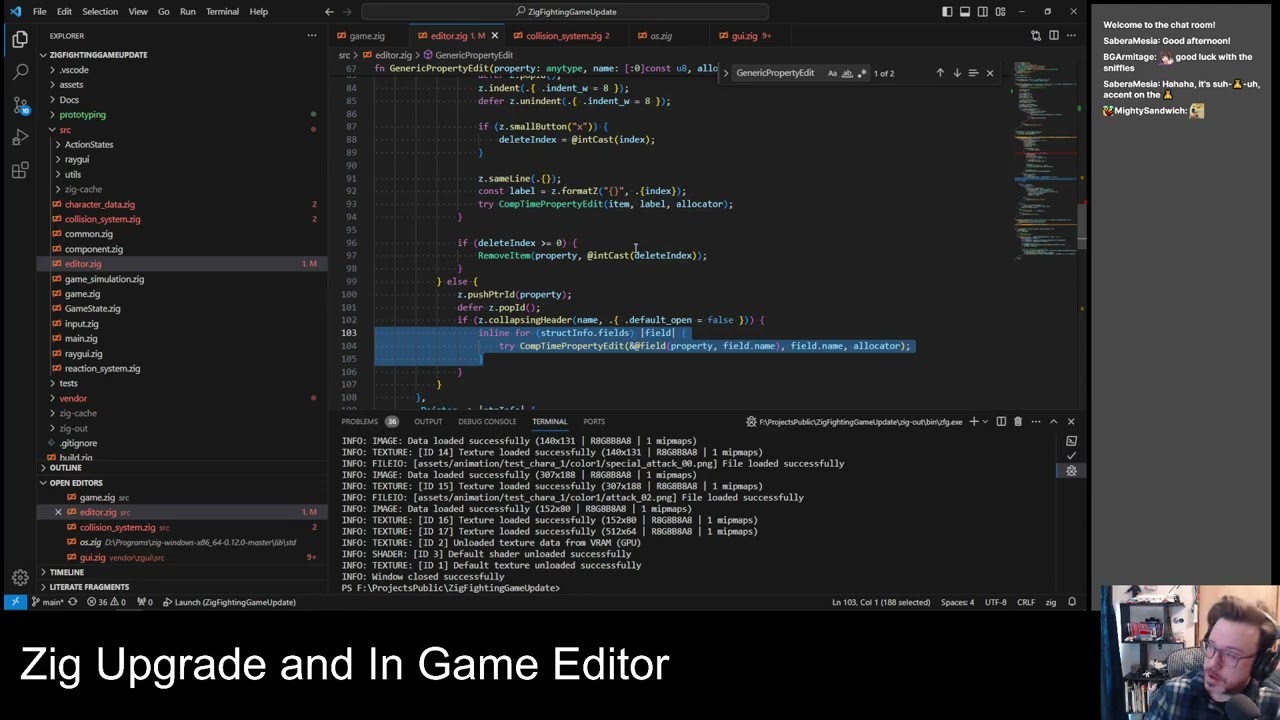The width and height of the screenshot is (1280, 720).
Task: Kill terminal with trash icon
Action: (1018, 421)
